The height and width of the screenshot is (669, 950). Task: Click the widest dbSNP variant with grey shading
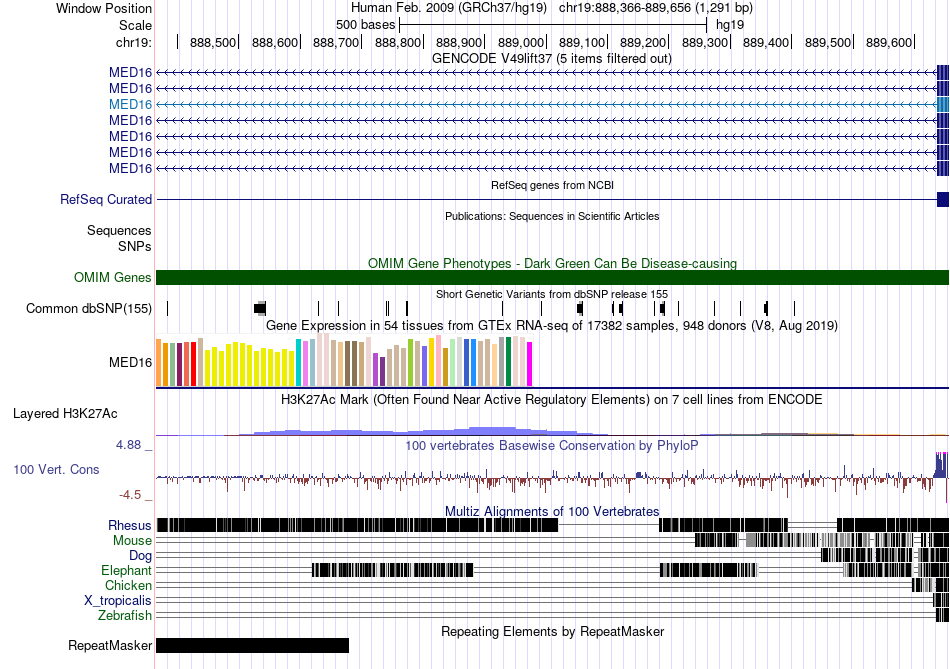click(x=260, y=308)
